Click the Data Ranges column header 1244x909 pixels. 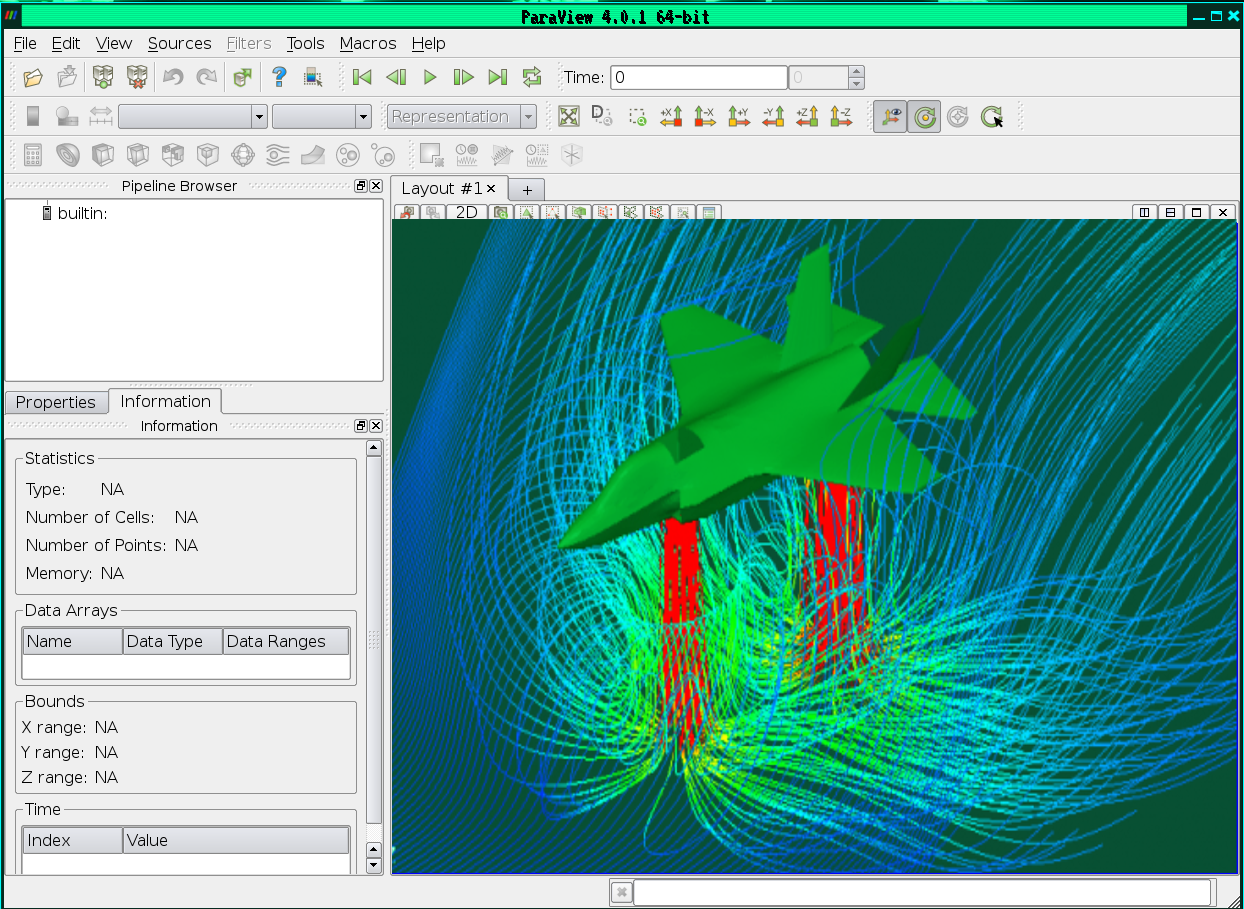click(286, 641)
